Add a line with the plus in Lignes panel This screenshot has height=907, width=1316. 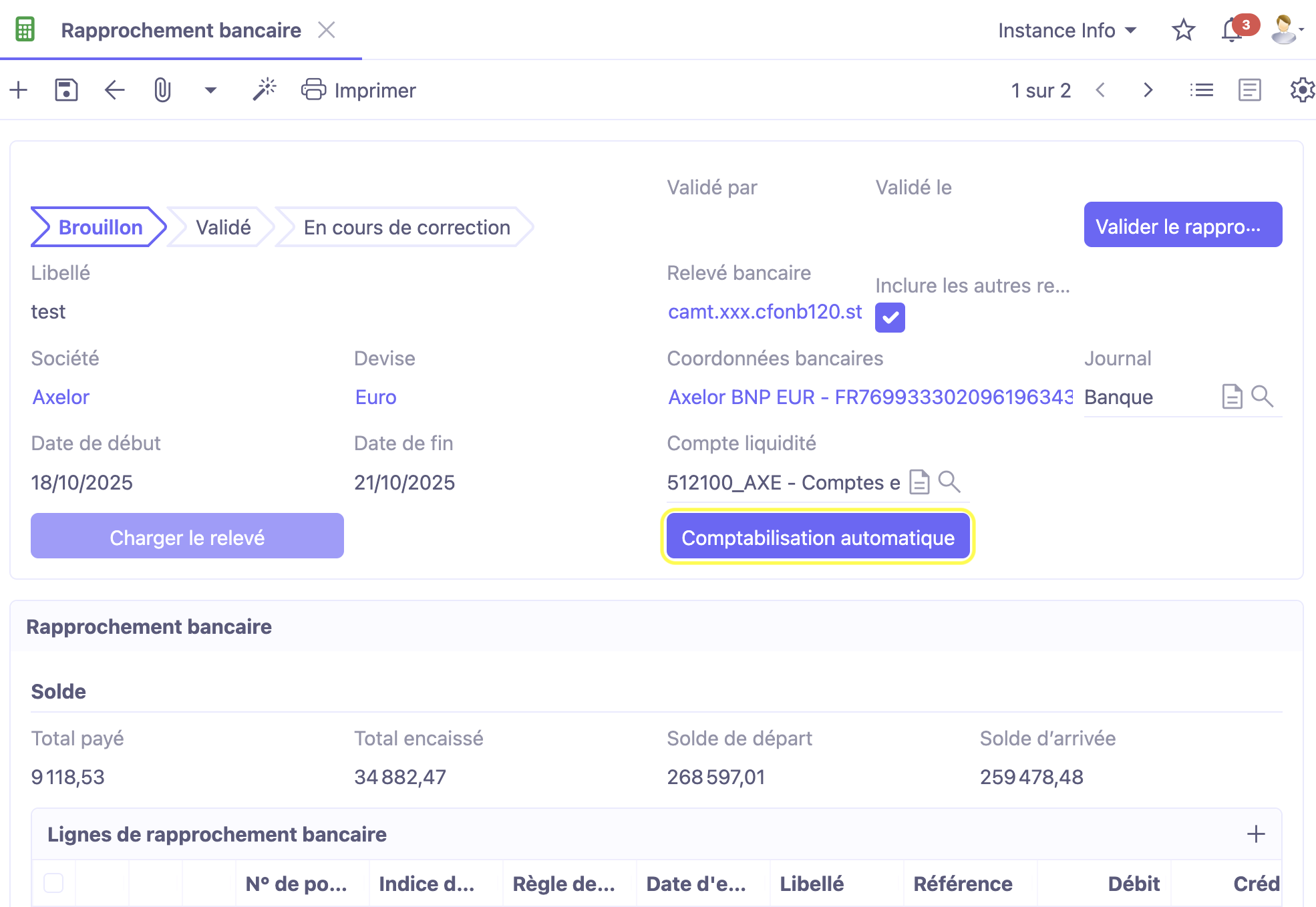point(1255,834)
